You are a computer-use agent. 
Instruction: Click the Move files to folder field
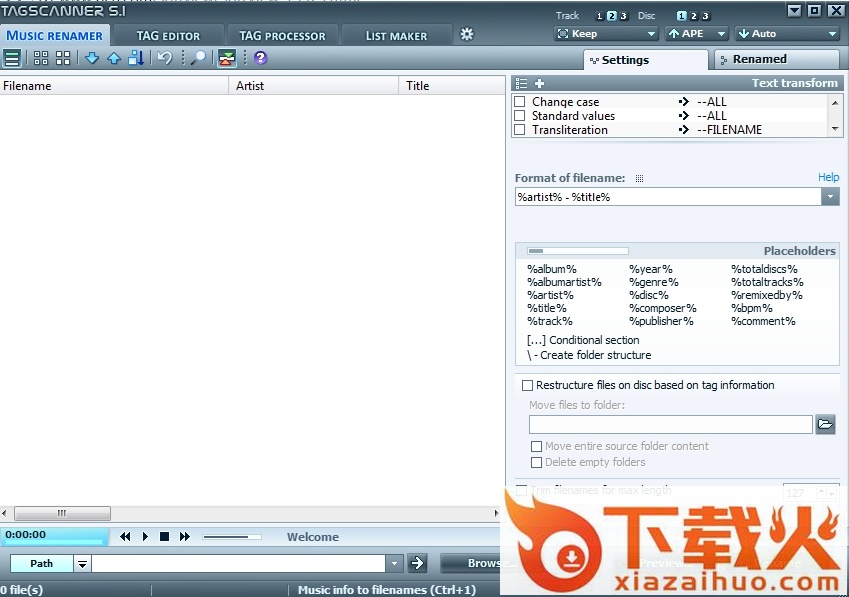[x=670, y=424]
